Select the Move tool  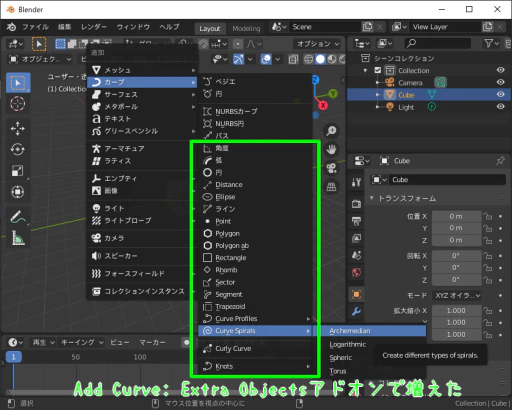click(x=18, y=128)
